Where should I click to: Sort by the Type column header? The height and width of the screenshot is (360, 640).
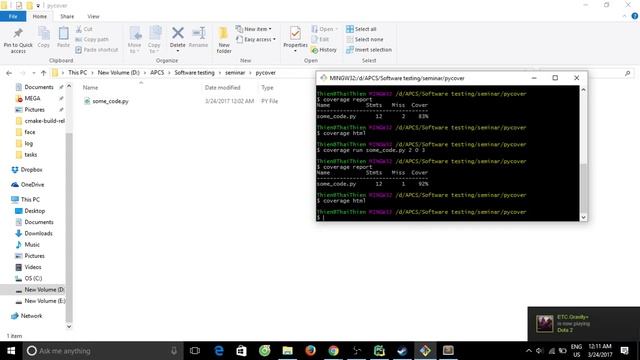click(267, 88)
